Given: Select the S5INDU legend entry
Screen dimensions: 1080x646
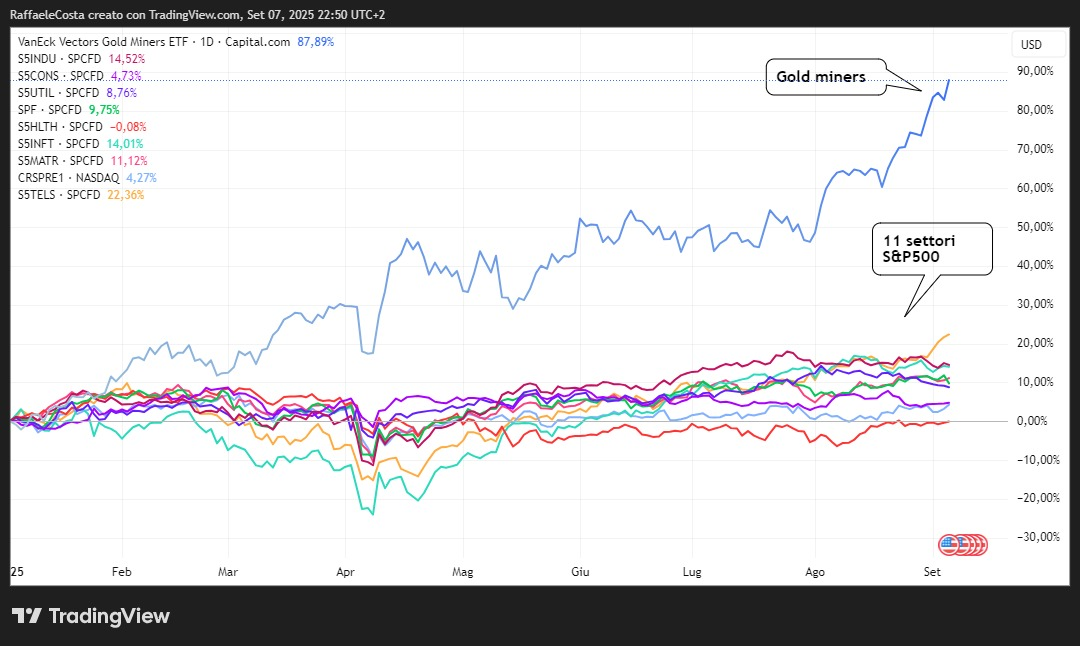Looking at the screenshot, I should point(81,59).
